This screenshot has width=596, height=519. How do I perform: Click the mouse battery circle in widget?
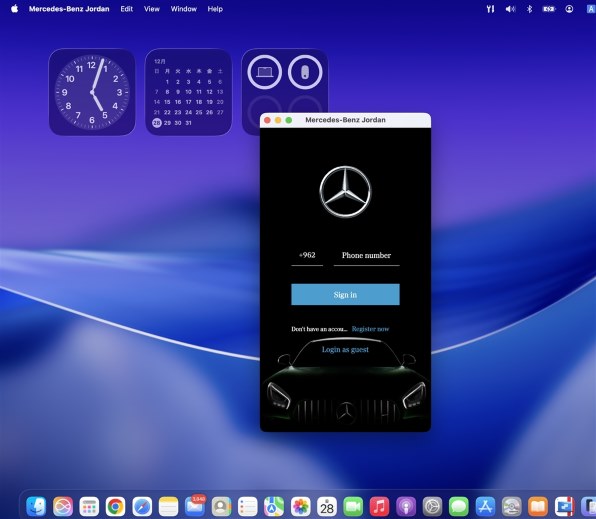click(x=305, y=72)
